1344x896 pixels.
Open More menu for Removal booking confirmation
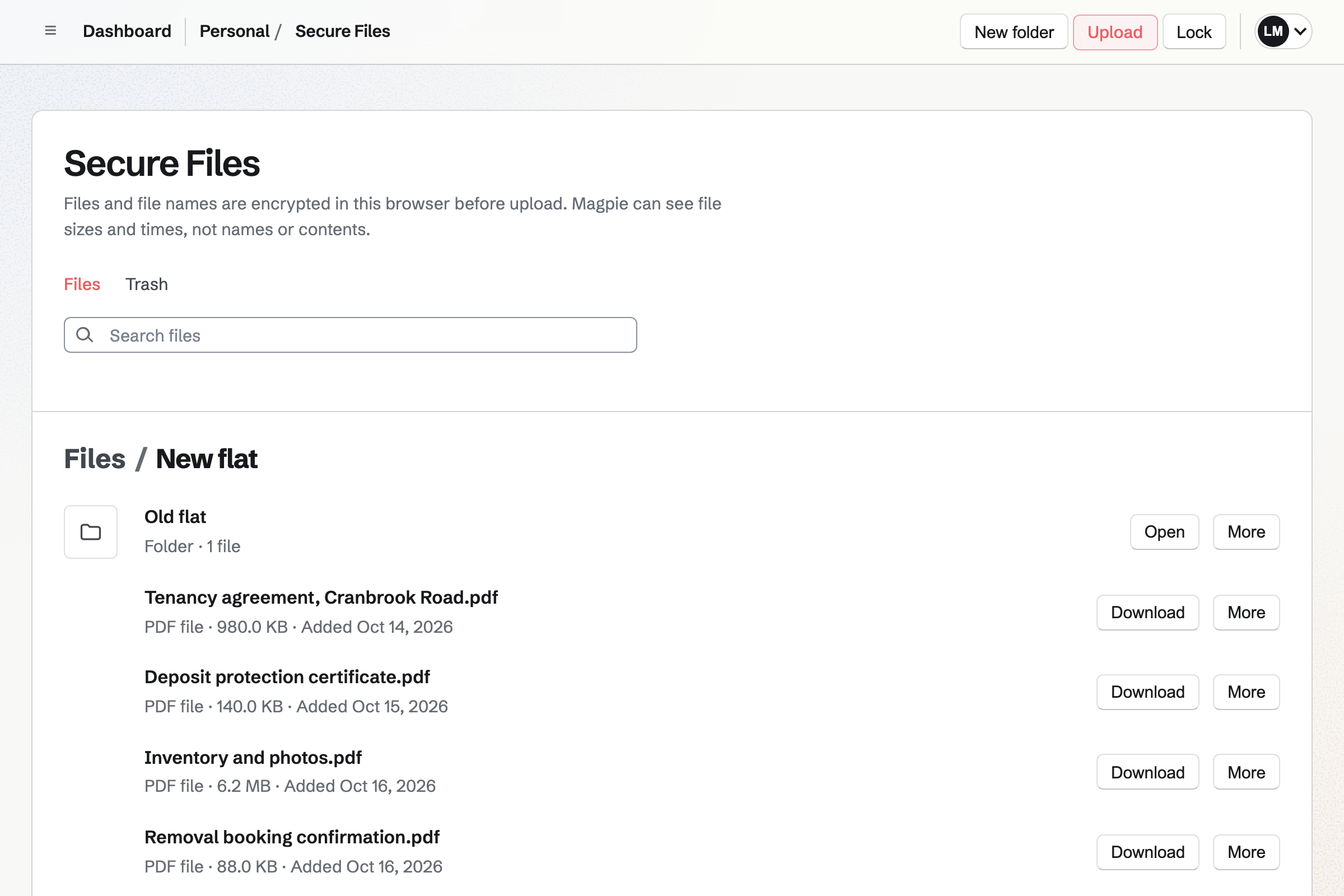point(1245,852)
